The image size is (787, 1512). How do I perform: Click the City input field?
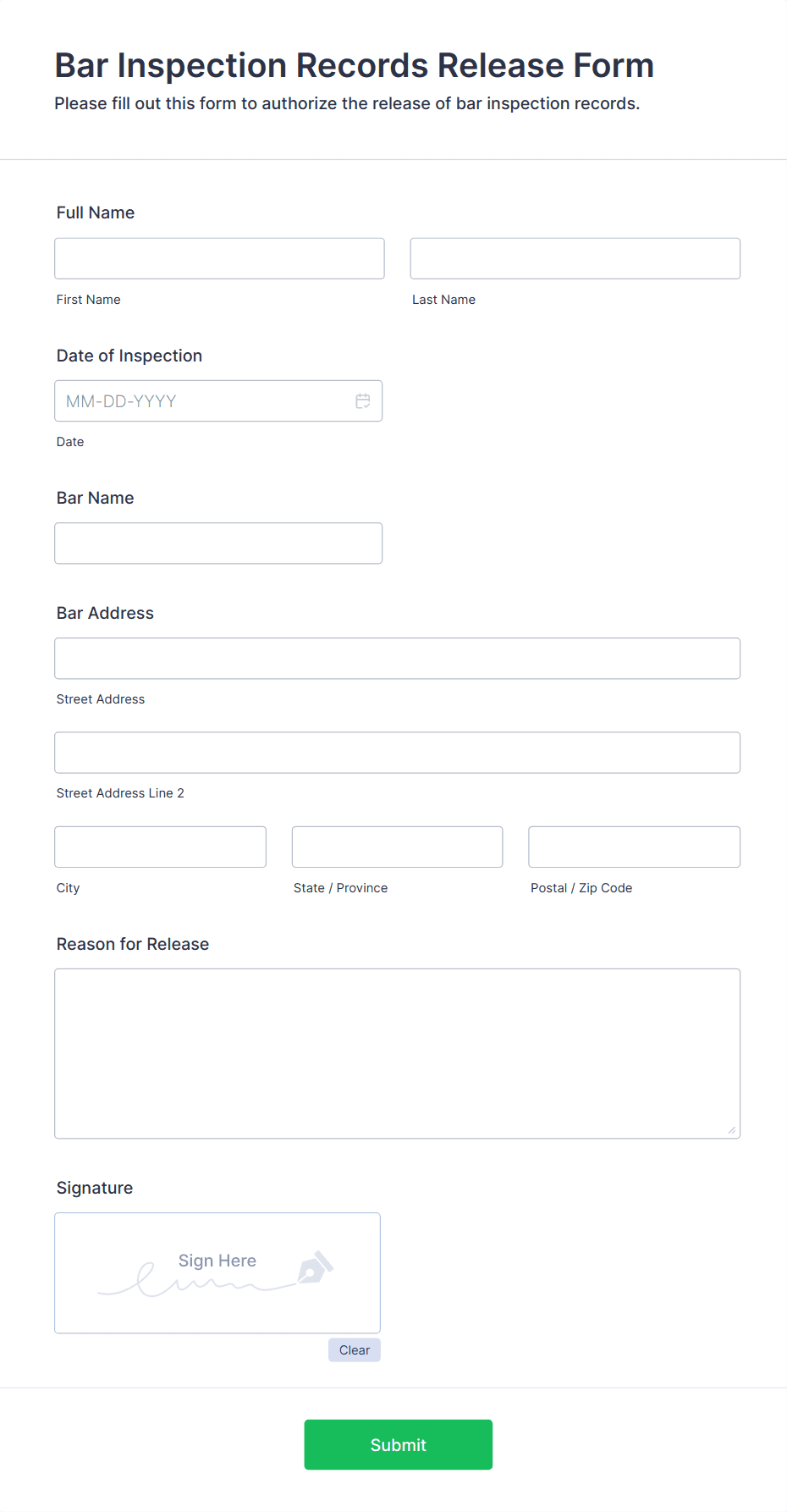coord(159,846)
